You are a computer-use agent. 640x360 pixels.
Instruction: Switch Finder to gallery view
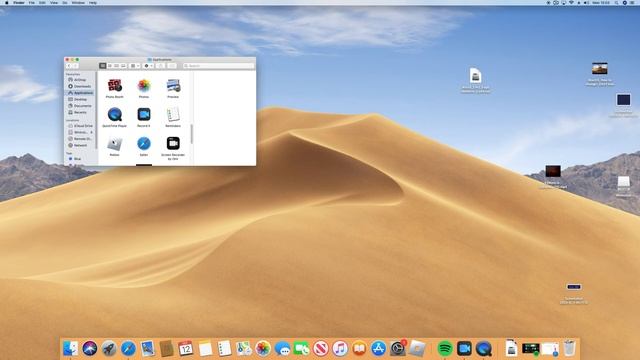[x=123, y=66]
